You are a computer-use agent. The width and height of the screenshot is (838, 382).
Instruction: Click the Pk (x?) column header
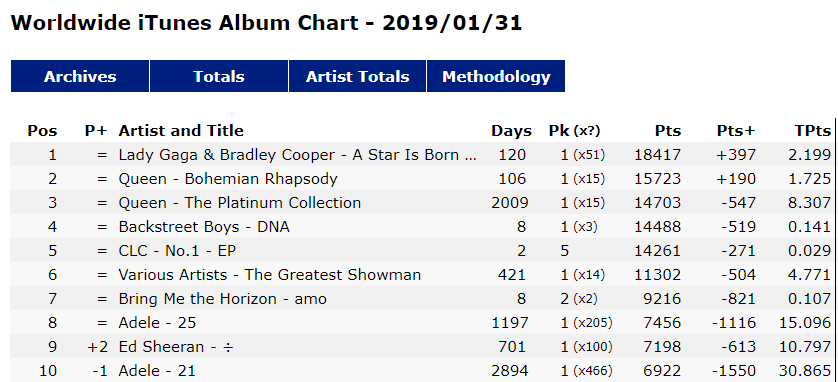coord(575,131)
